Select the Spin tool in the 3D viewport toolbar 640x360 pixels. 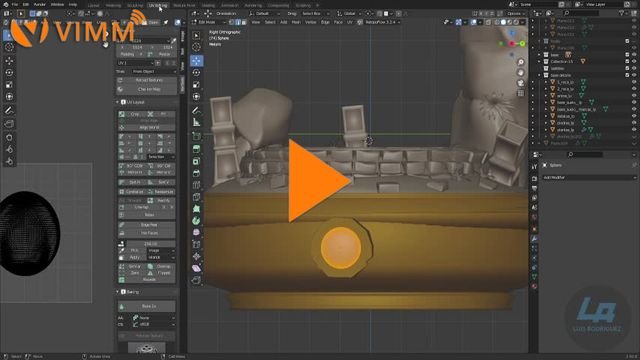pyautogui.click(x=196, y=221)
